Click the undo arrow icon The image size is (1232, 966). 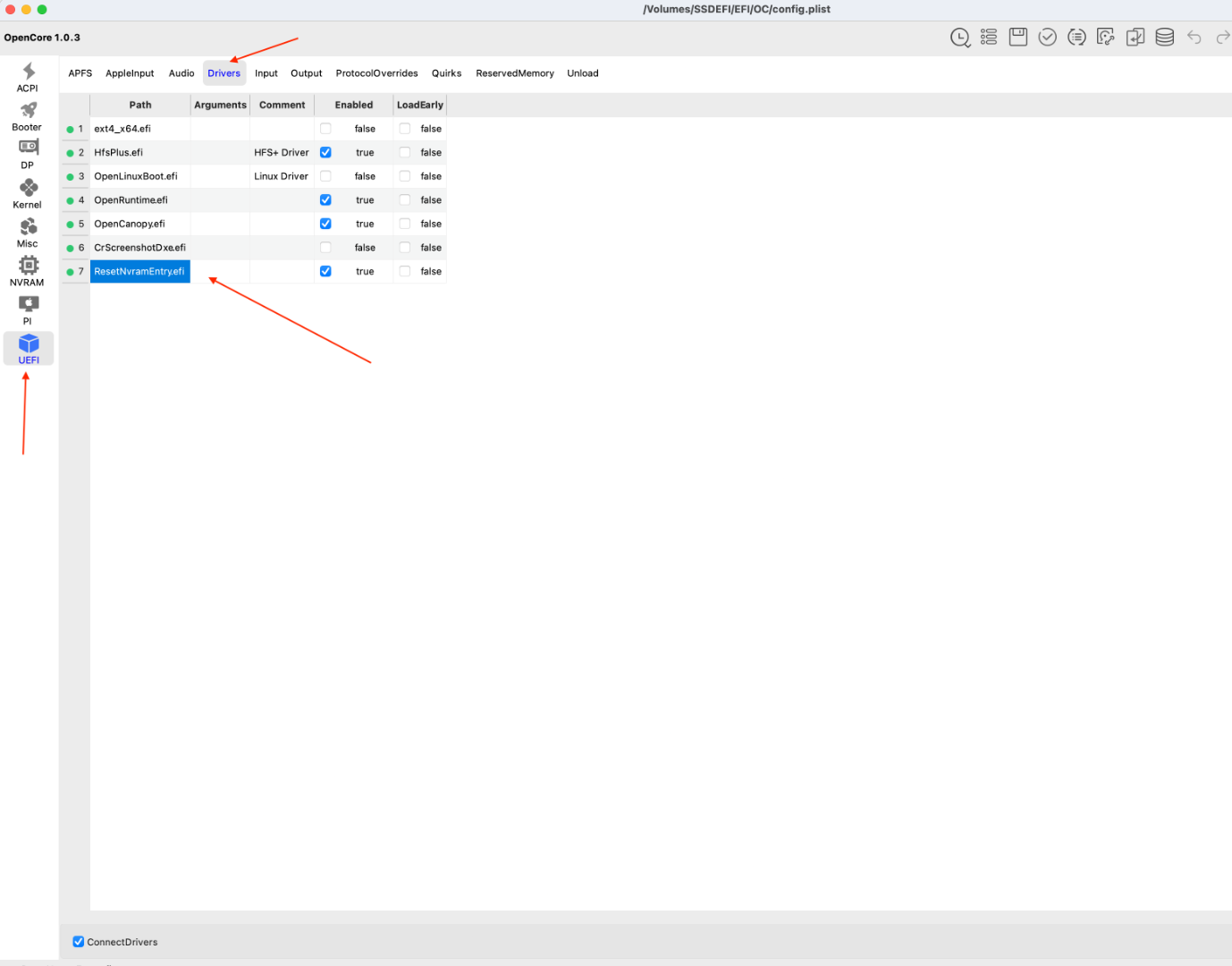click(1194, 37)
